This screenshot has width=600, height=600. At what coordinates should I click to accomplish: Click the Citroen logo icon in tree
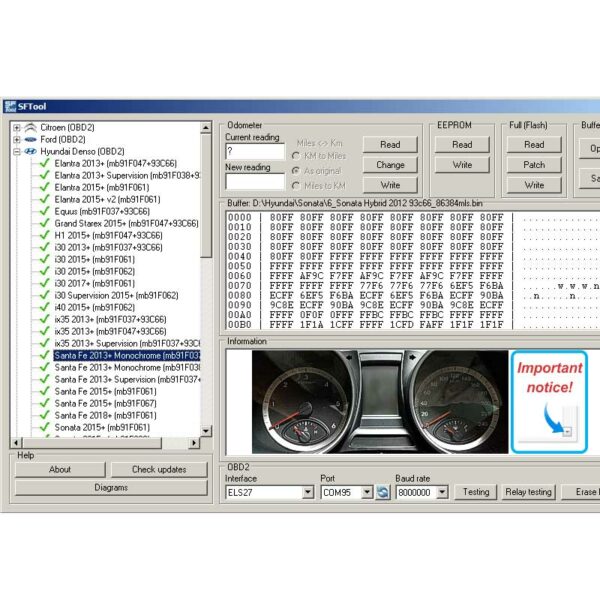pyautogui.click(x=30, y=128)
